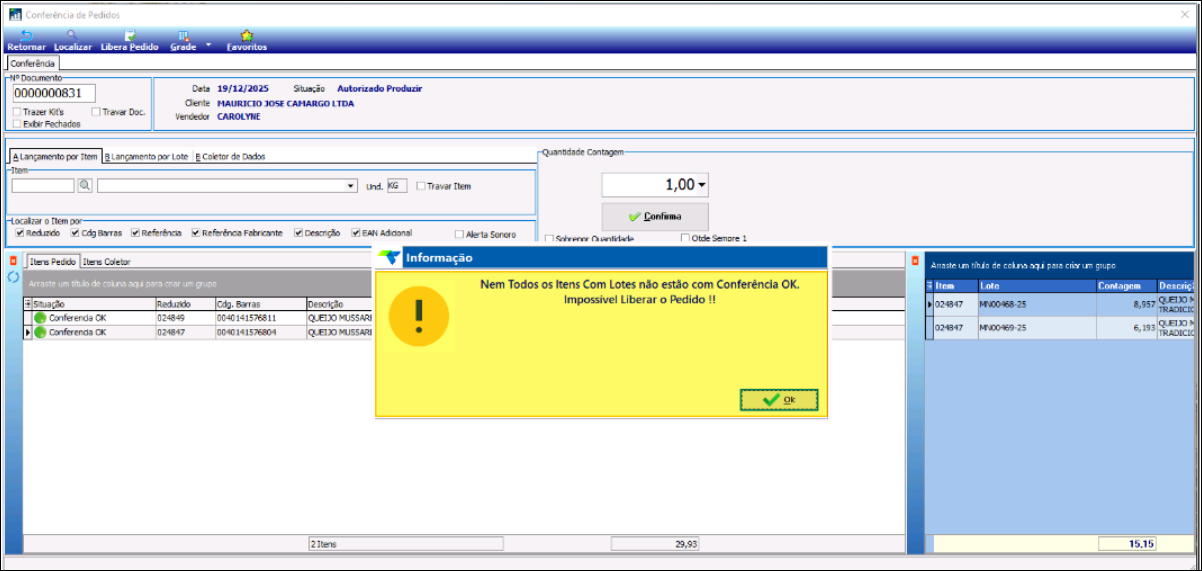This screenshot has height=571, width=1202.
Task: Click the refresh icon beside Itens Pedido
Action: [x=13, y=277]
